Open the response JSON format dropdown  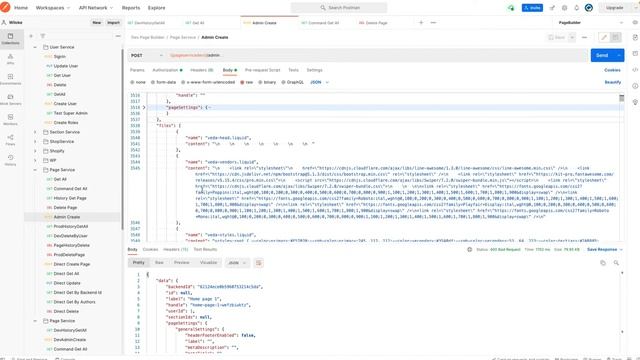coord(237,263)
